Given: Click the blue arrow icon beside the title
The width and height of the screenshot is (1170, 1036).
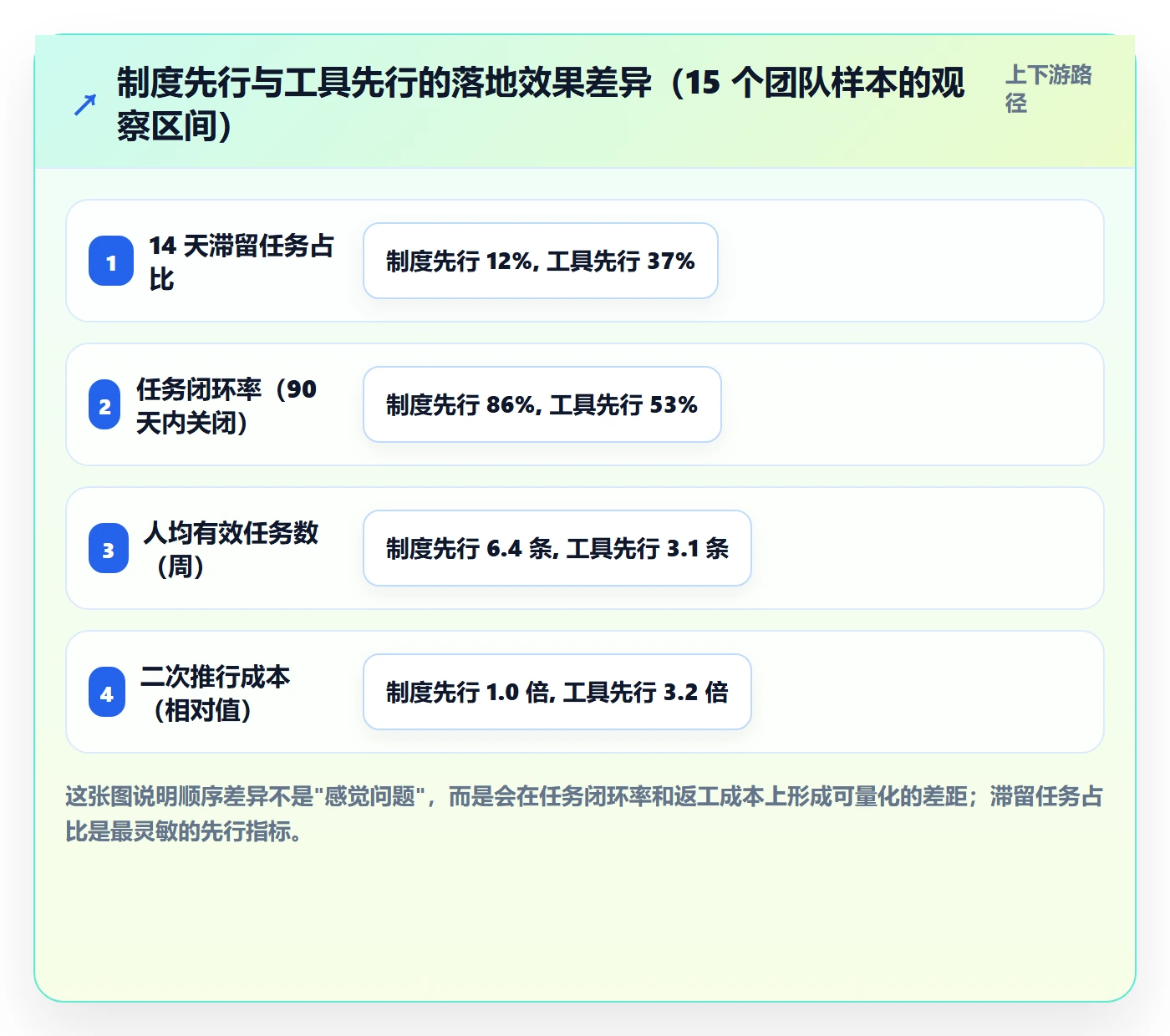Looking at the screenshot, I should tap(84, 105).
